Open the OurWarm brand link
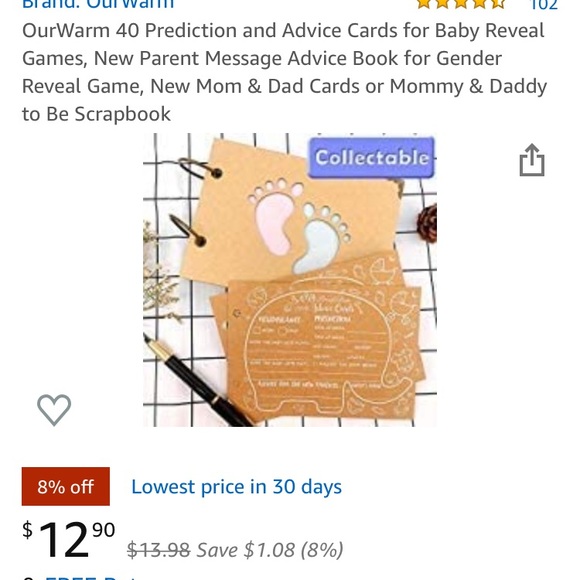Viewport: 580px width, 580px height. tap(98, 4)
